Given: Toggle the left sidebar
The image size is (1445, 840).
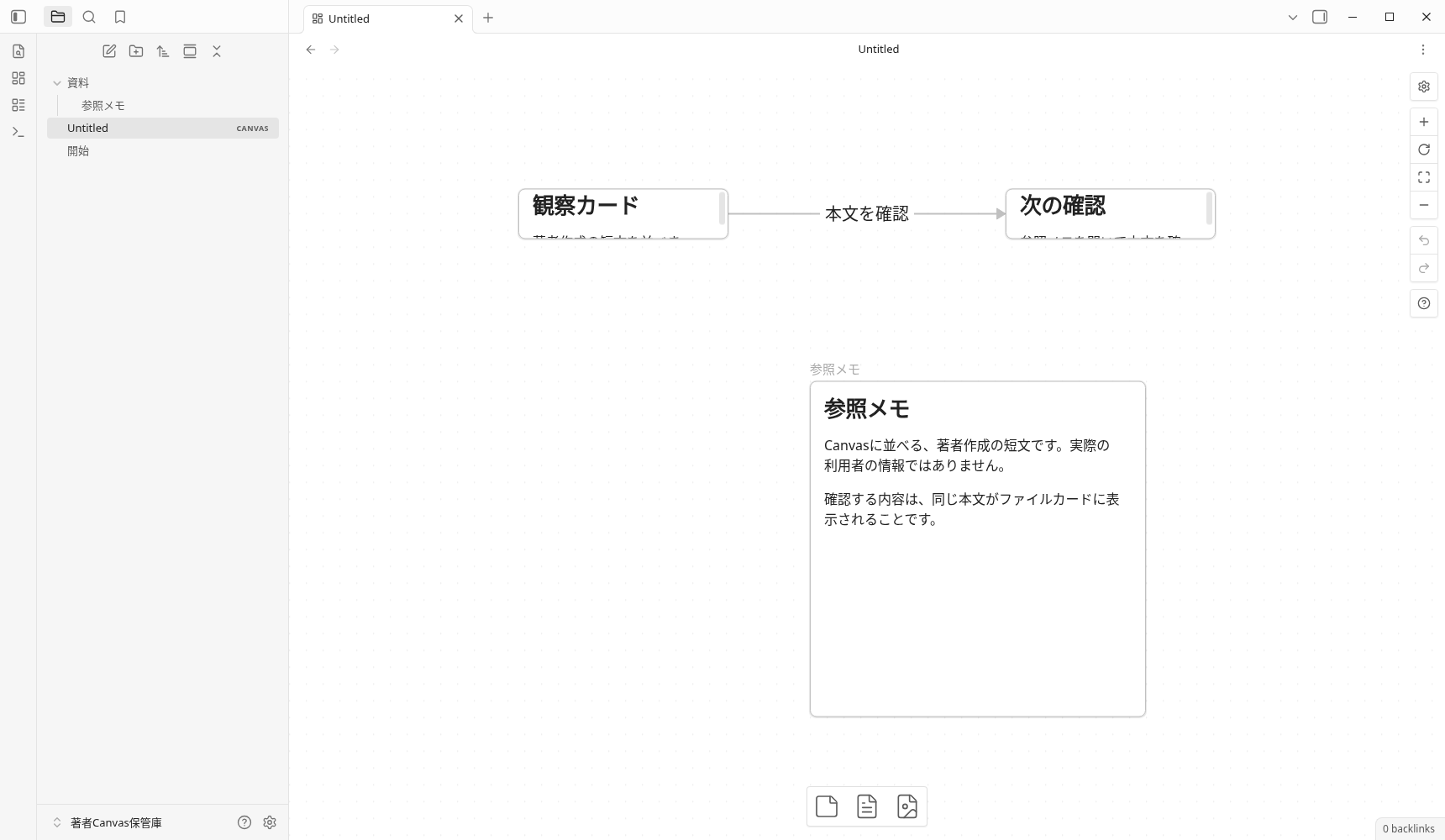Looking at the screenshot, I should (x=18, y=17).
